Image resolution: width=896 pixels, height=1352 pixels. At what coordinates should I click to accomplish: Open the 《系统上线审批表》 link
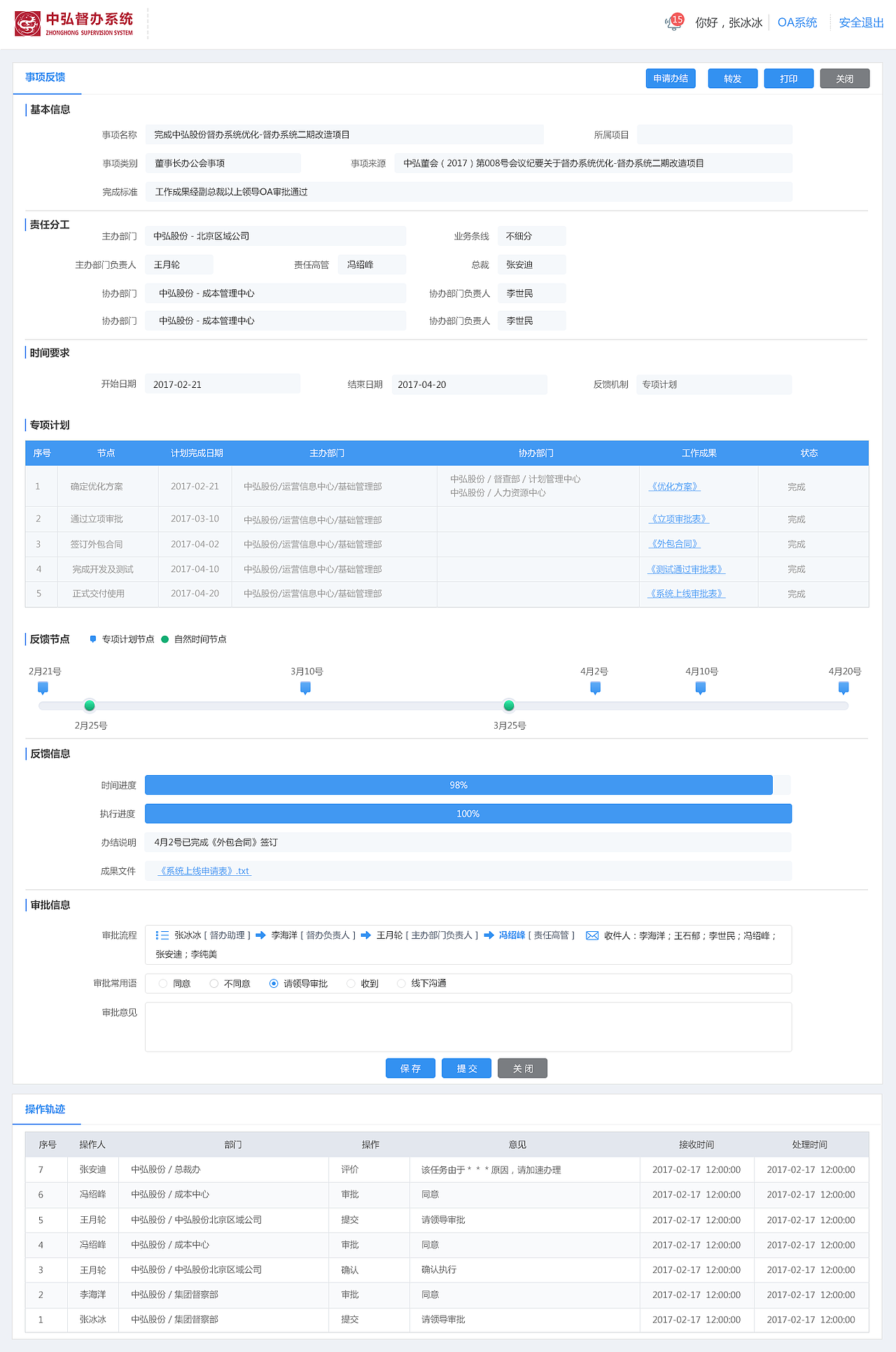(687, 594)
